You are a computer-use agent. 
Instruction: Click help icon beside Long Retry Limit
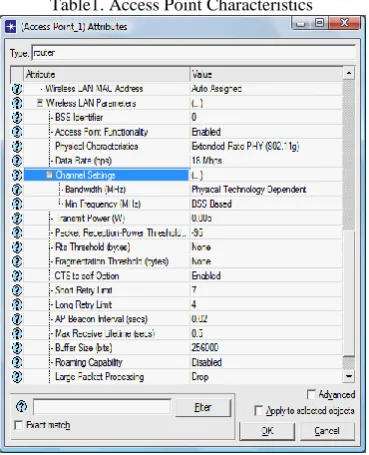[x=17, y=305]
